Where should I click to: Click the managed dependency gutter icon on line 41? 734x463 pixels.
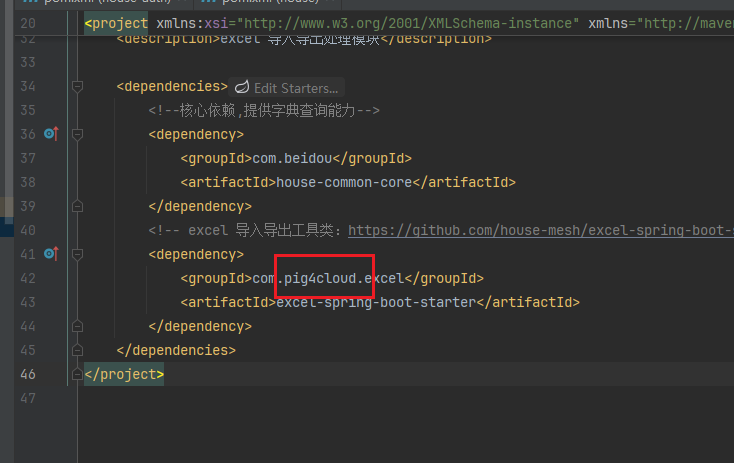51,254
